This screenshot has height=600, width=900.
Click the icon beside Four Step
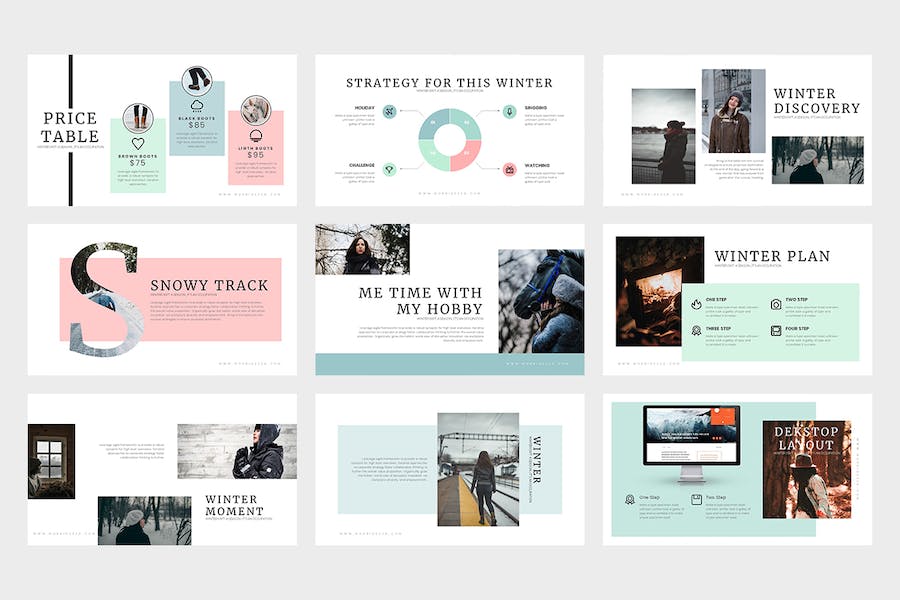(x=775, y=330)
